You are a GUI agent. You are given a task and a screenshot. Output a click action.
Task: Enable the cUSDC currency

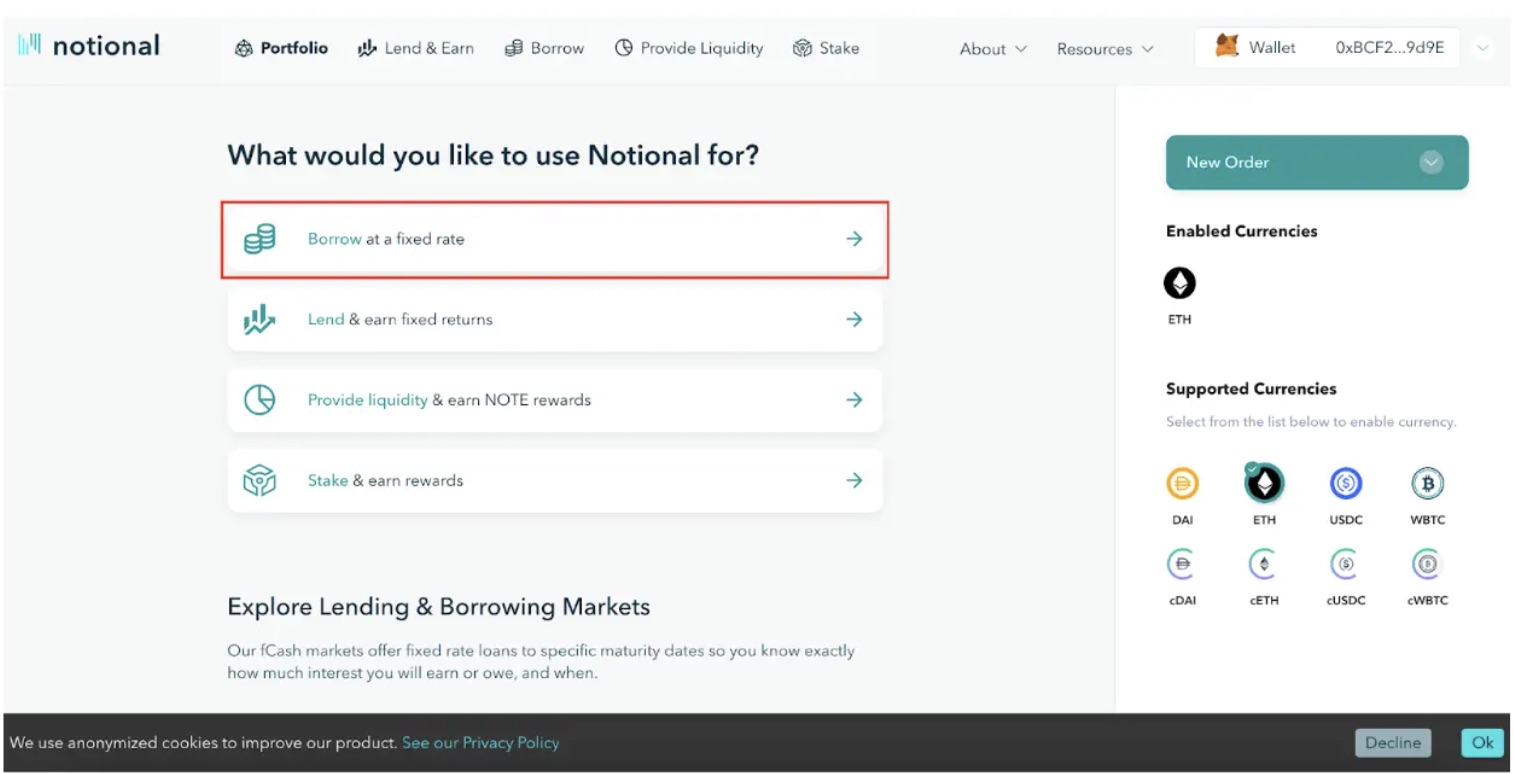1345,565
